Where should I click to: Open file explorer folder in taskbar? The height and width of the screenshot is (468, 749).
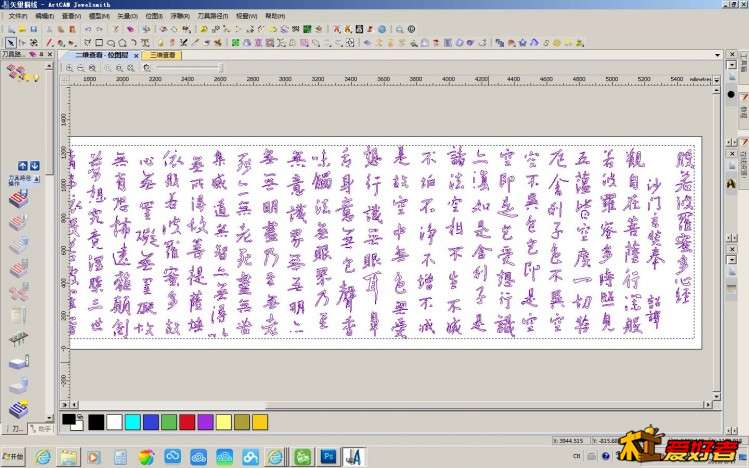68,457
